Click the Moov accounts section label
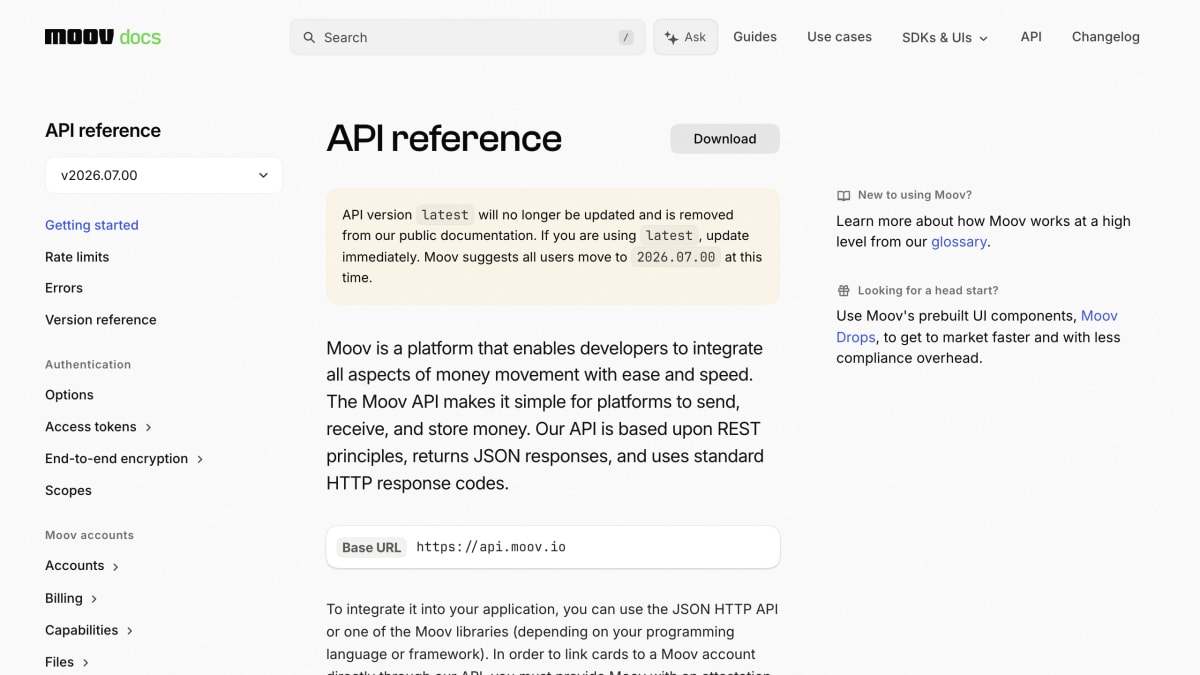Viewport: 1200px width, 675px height. tap(89, 535)
